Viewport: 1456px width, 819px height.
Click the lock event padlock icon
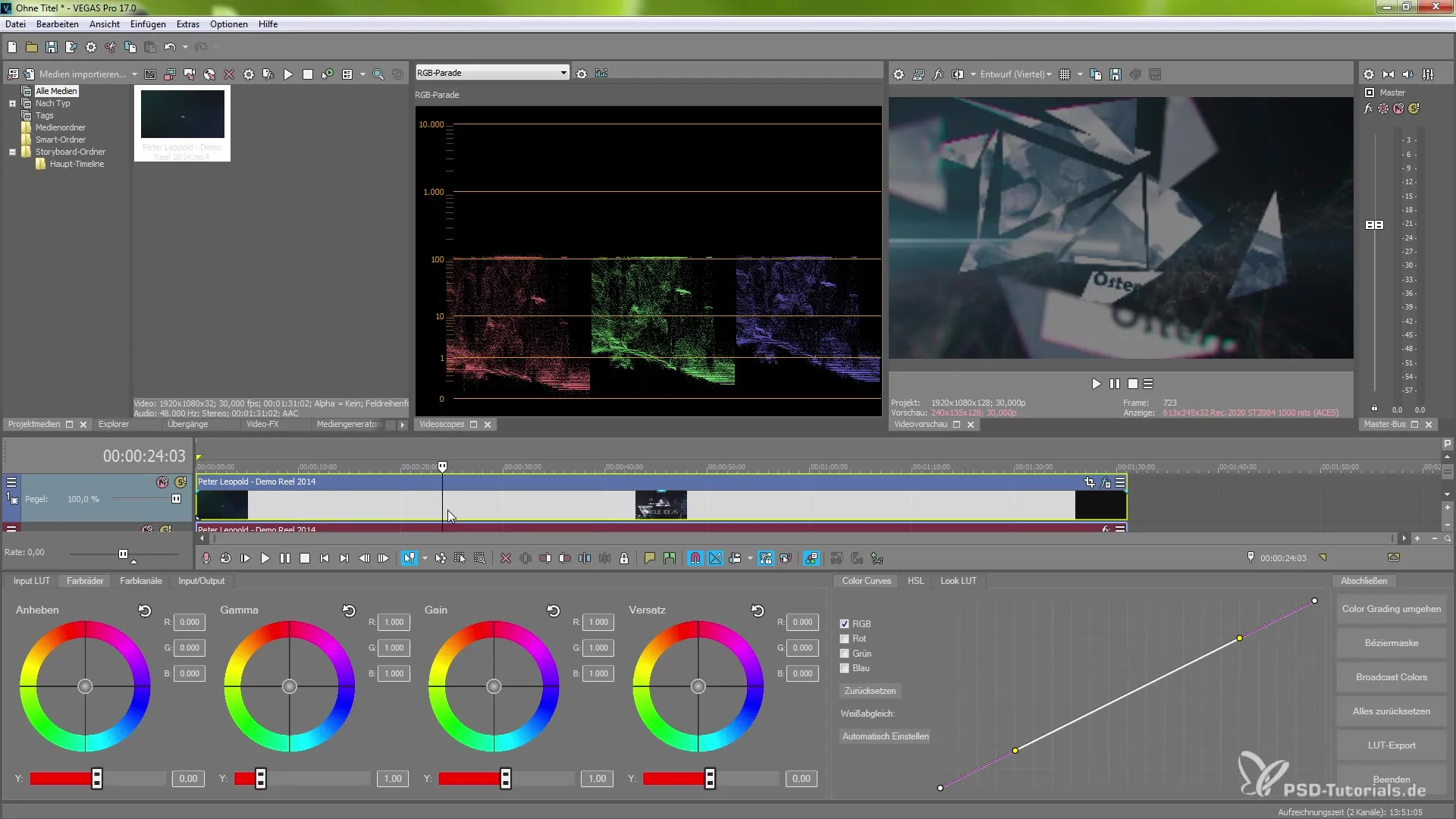pos(624,558)
